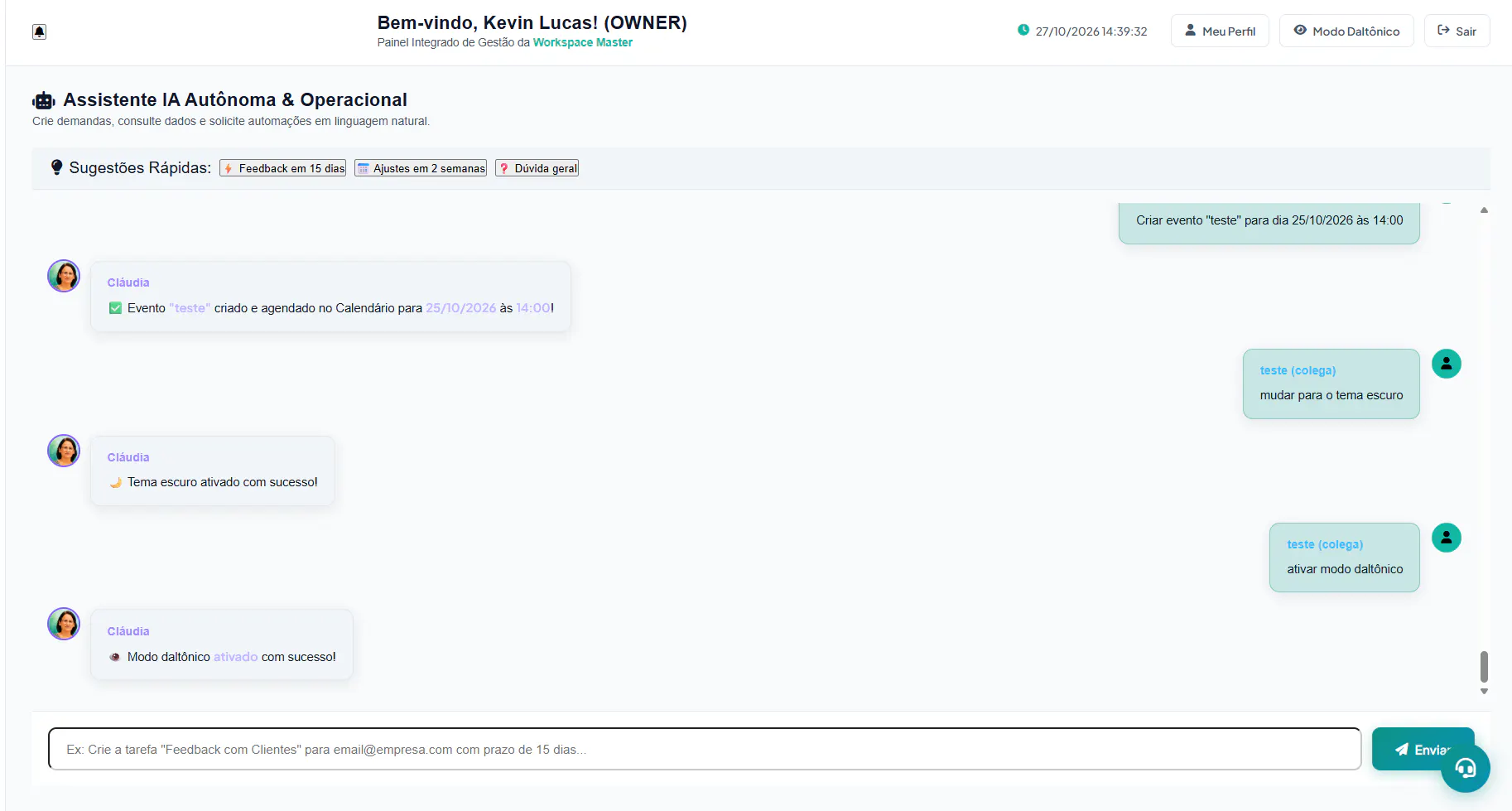The height and width of the screenshot is (811, 1512).
Task: Click Cláudia's avatar next to the event confirmation
Action: tap(64, 276)
